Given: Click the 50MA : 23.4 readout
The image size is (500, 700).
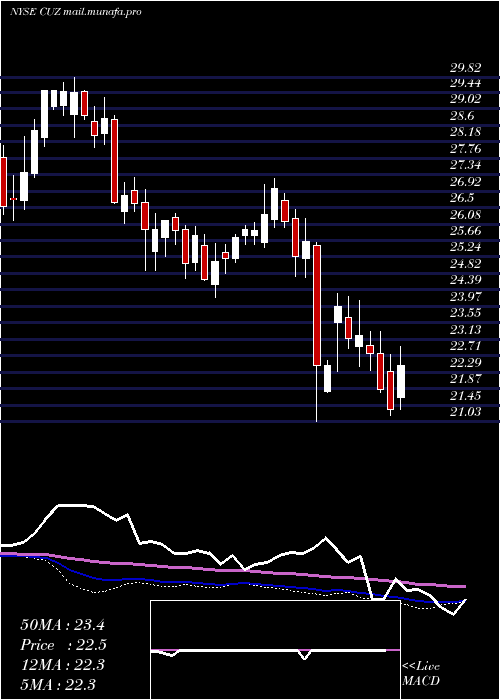Looking at the screenshot, I should [62, 625].
